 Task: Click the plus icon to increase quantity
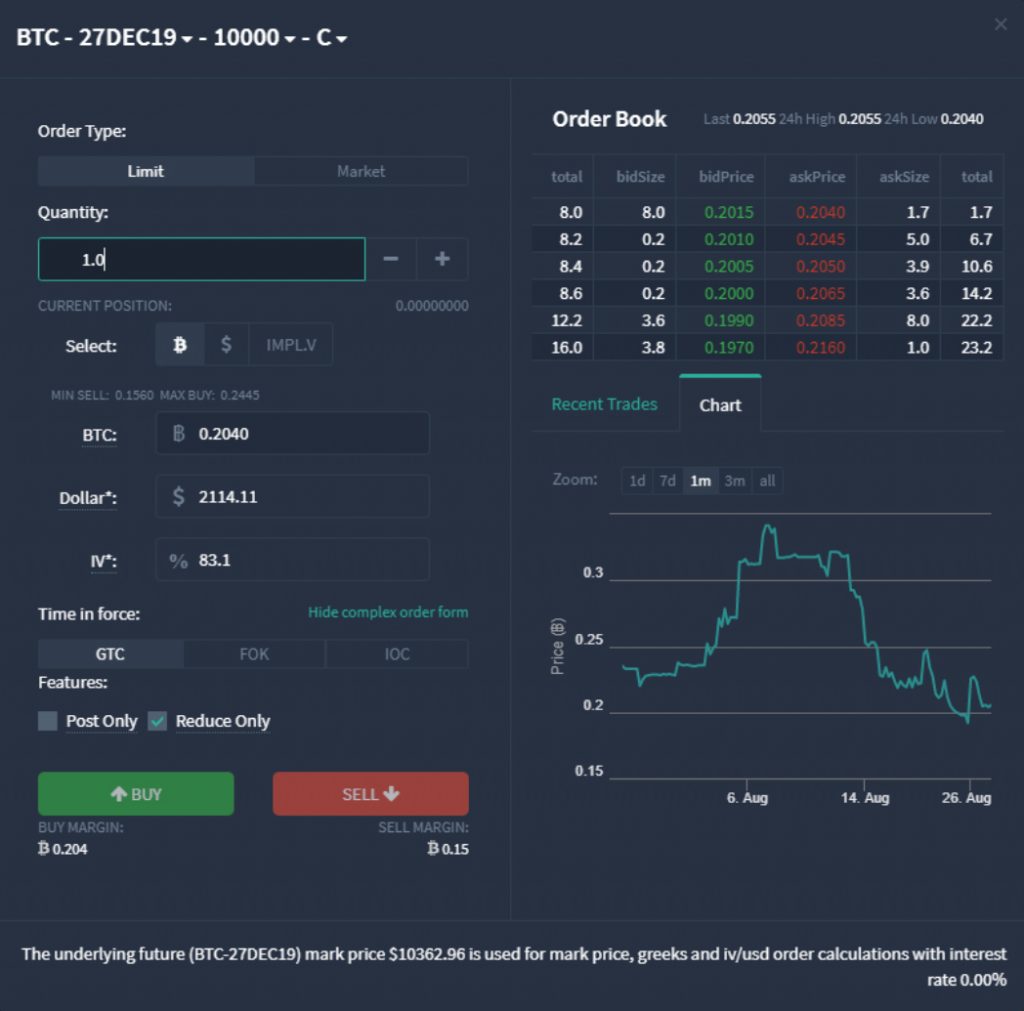point(441,258)
